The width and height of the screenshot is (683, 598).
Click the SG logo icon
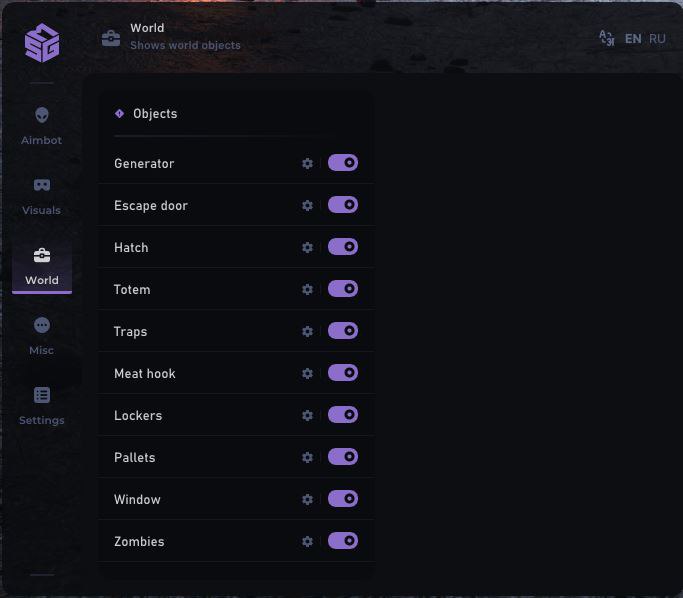tap(42, 42)
